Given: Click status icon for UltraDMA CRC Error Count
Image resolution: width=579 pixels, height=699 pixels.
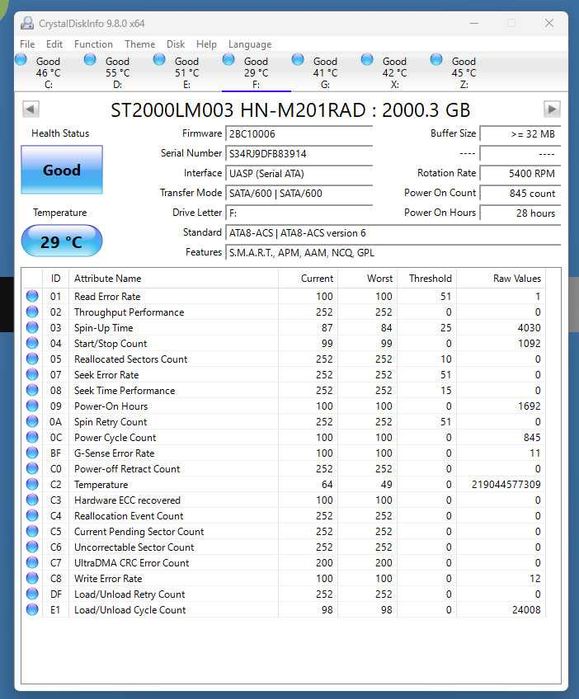Looking at the screenshot, I should tap(32, 563).
